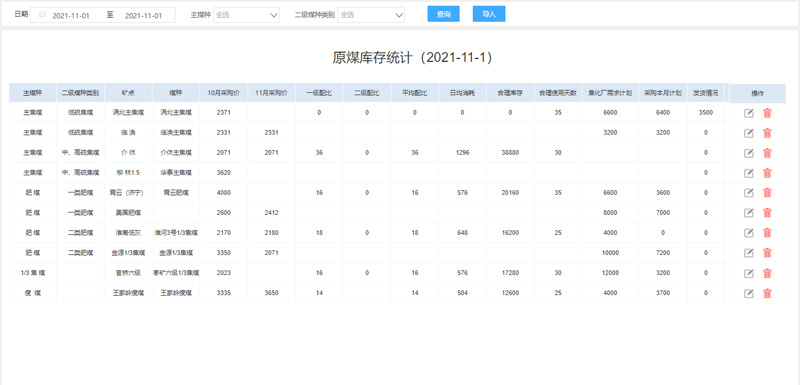Open calendar icon in date field

42,15
